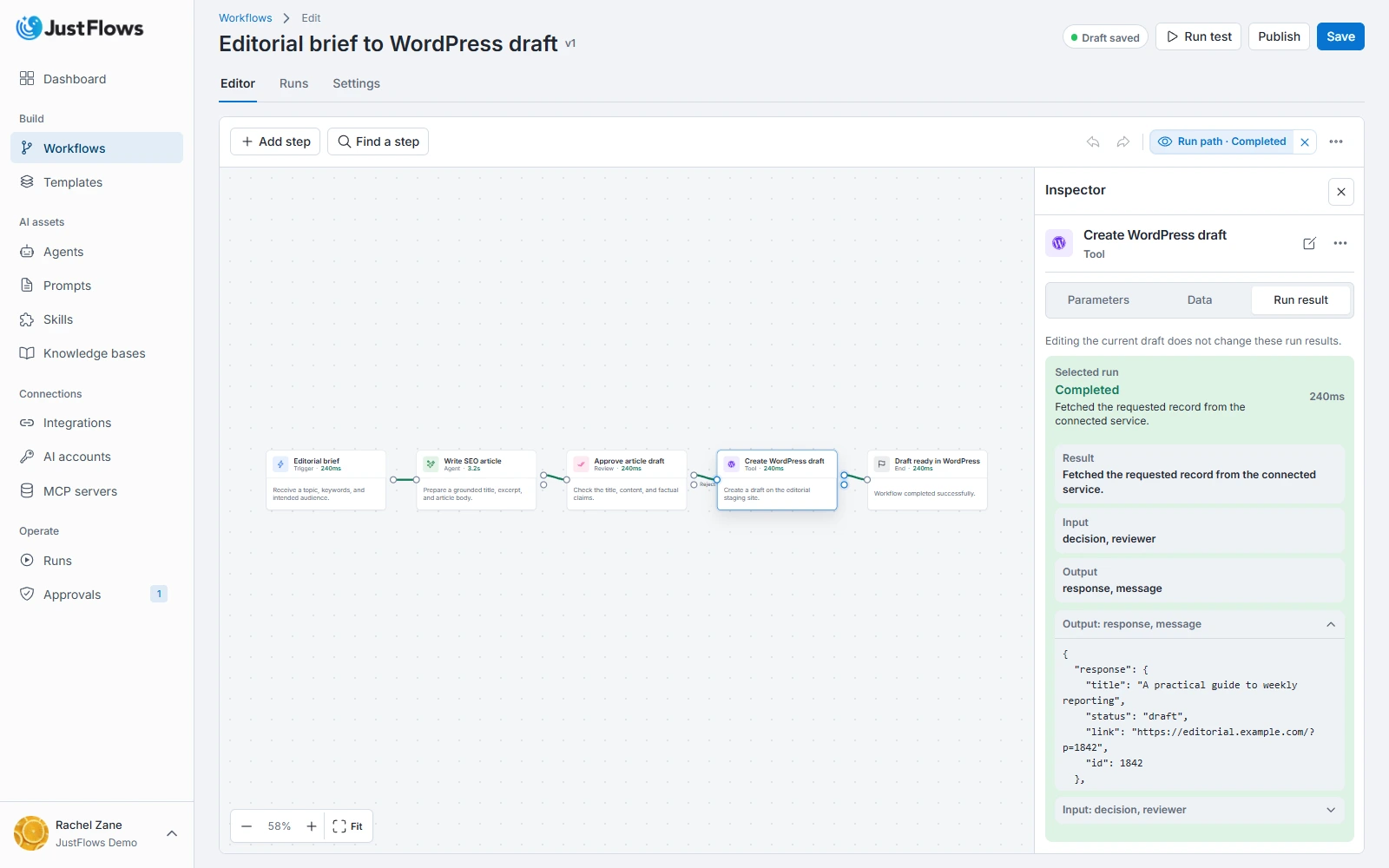Click Add step button

(275, 141)
